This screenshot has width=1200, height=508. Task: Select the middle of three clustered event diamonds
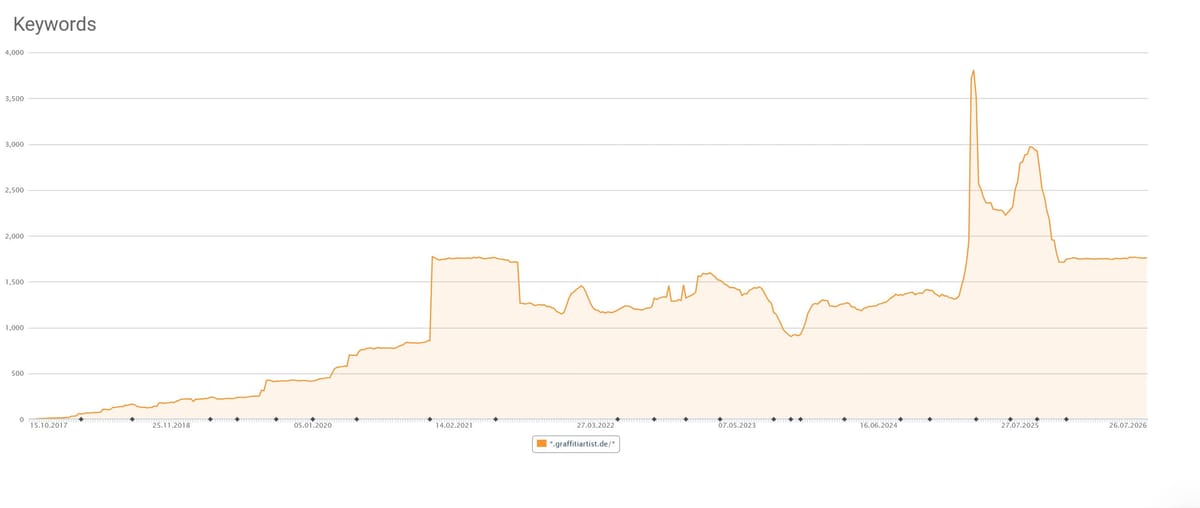(x=790, y=419)
